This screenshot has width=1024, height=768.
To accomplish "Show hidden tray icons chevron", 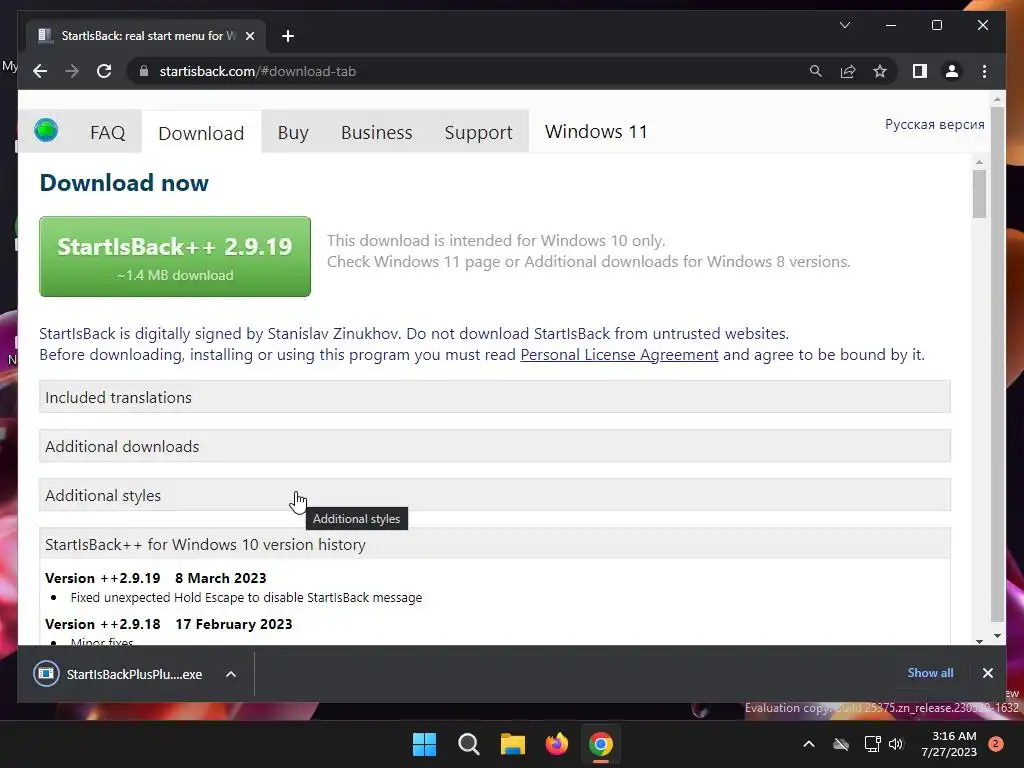I will 808,744.
